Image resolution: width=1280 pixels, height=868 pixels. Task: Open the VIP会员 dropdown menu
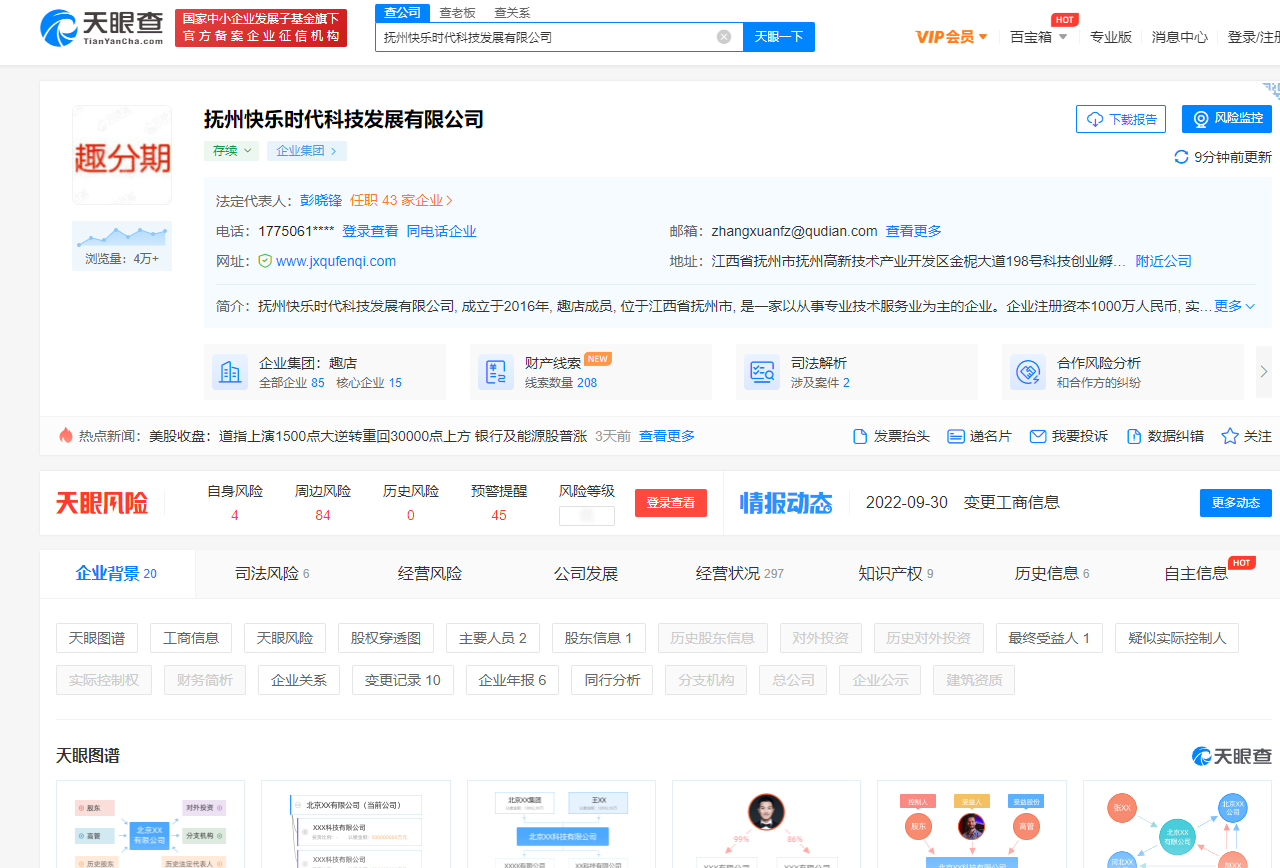tap(952, 37)
